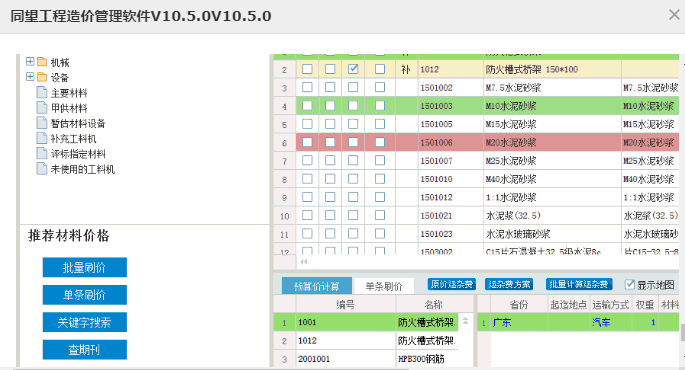Viewport: 685px width, 370px height.
Task: Select the 水泥水玻璃砂浆 name cell in row 1501023
Action: 552,234
